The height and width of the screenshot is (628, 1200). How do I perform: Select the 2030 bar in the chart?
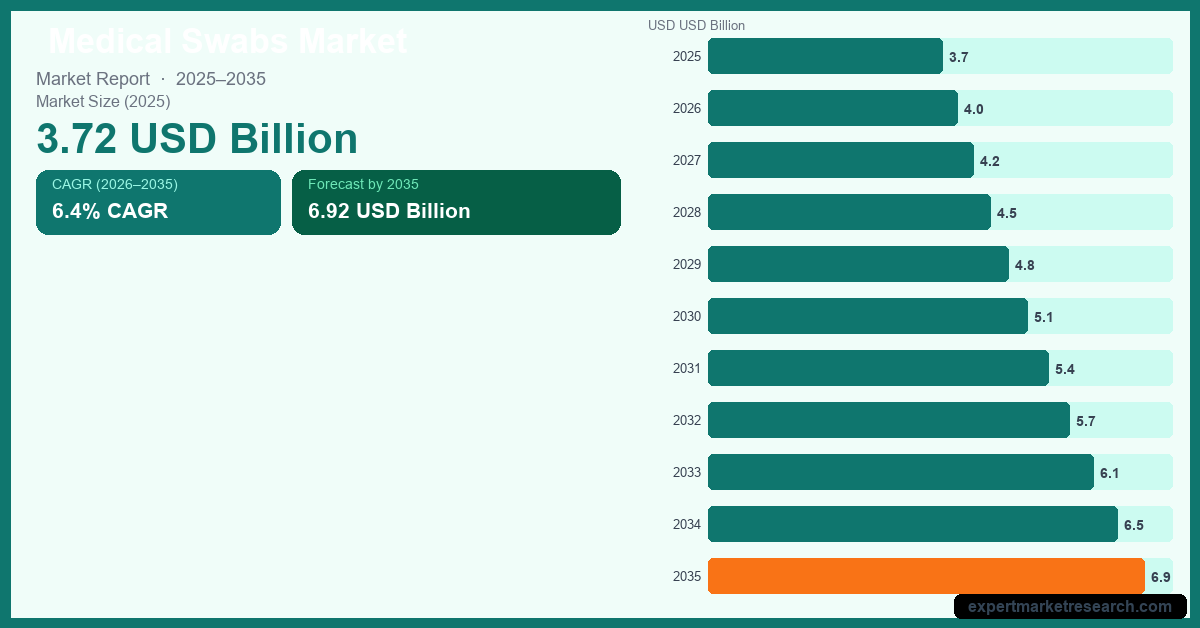[x=867, y=316]
